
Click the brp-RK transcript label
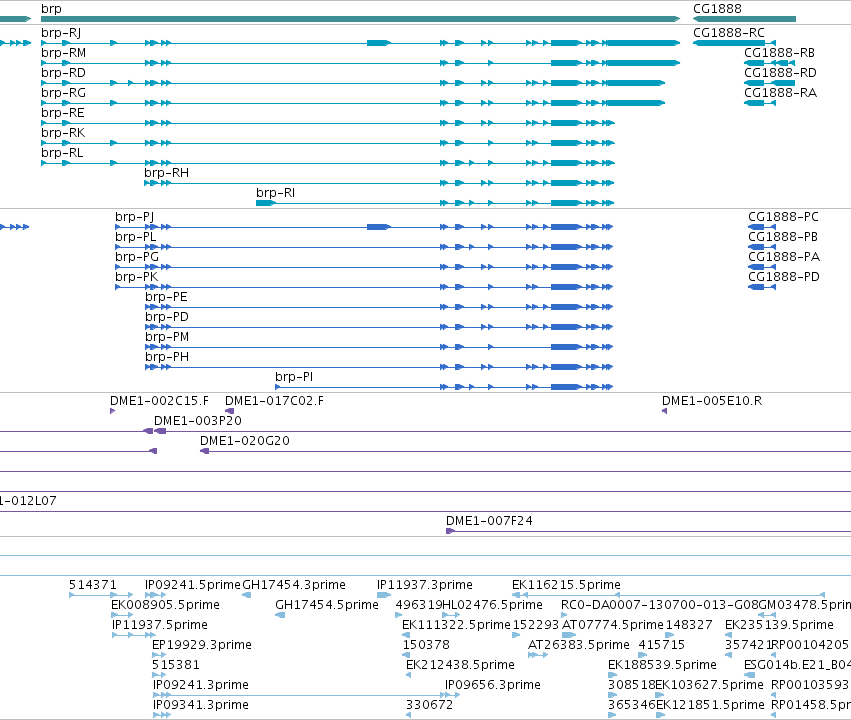[63, 133]
